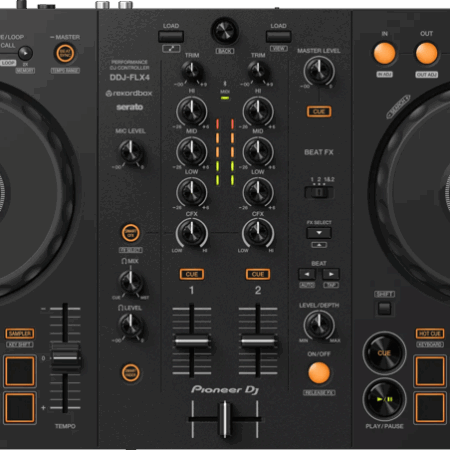Click the LEVEL/DEPTH knob
Image resolution: width=450 pixels, height=450 pixels.
pos(319,325)
